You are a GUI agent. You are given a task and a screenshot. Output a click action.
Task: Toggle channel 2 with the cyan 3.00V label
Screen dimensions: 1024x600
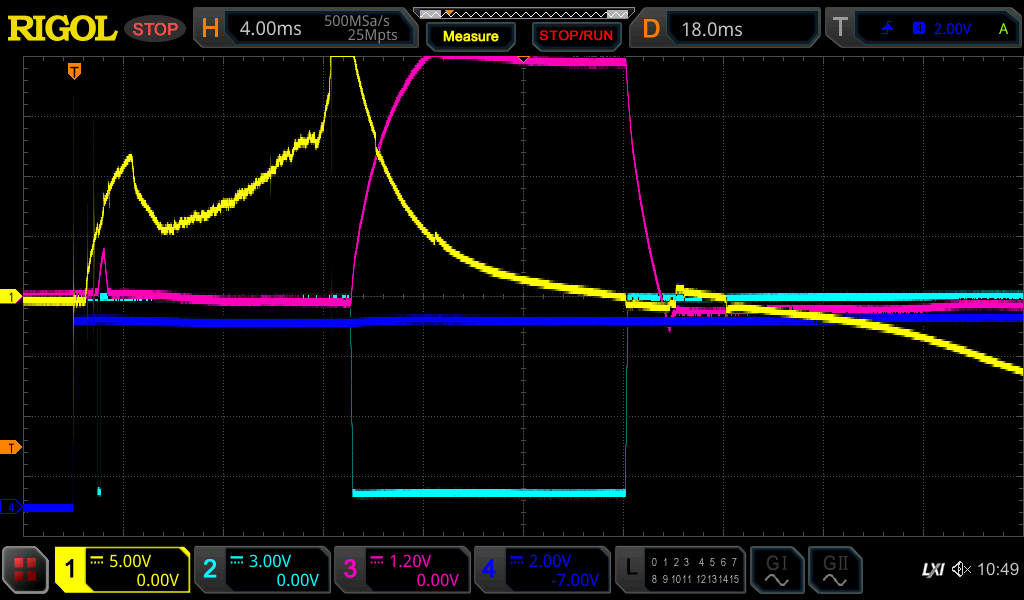pyautogui.click(x=261, y=570)
